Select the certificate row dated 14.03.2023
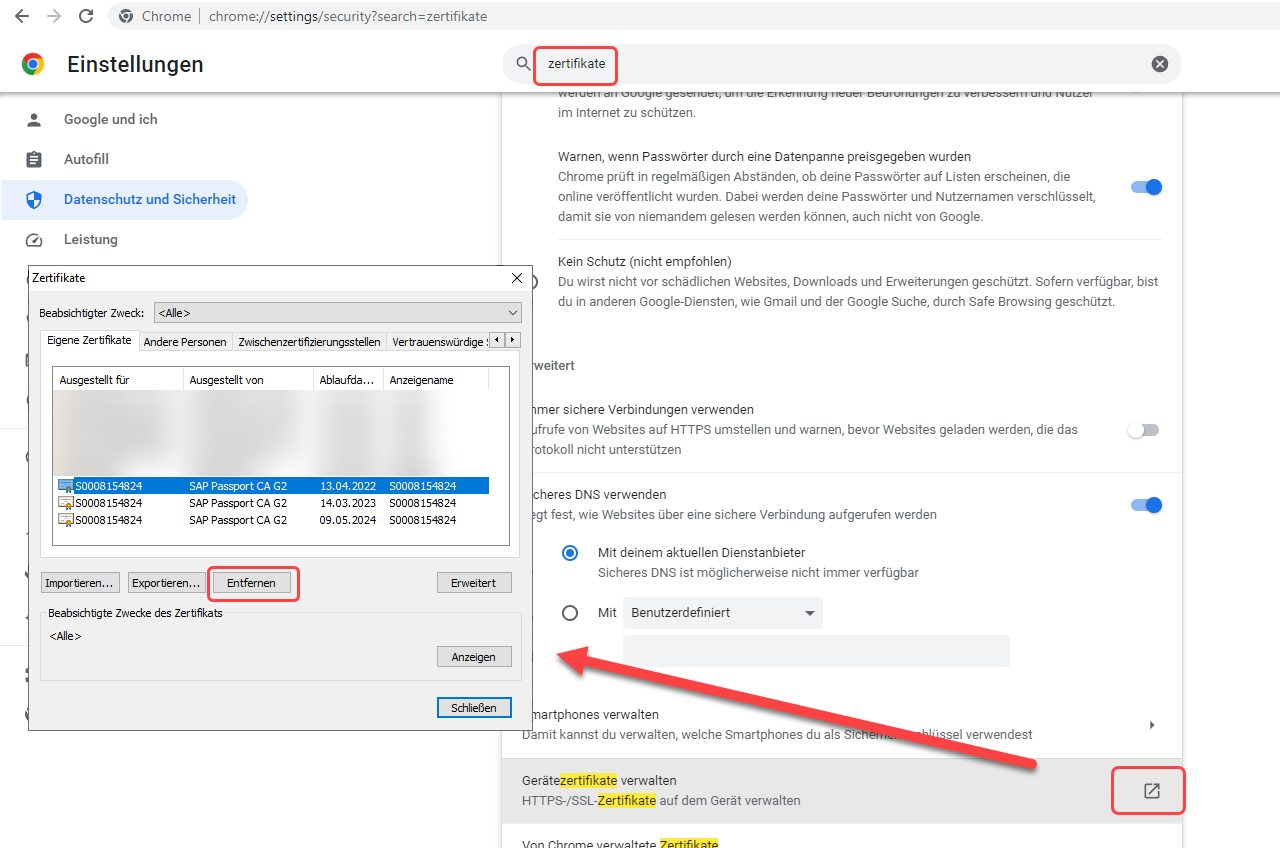 tap(272, 503)
